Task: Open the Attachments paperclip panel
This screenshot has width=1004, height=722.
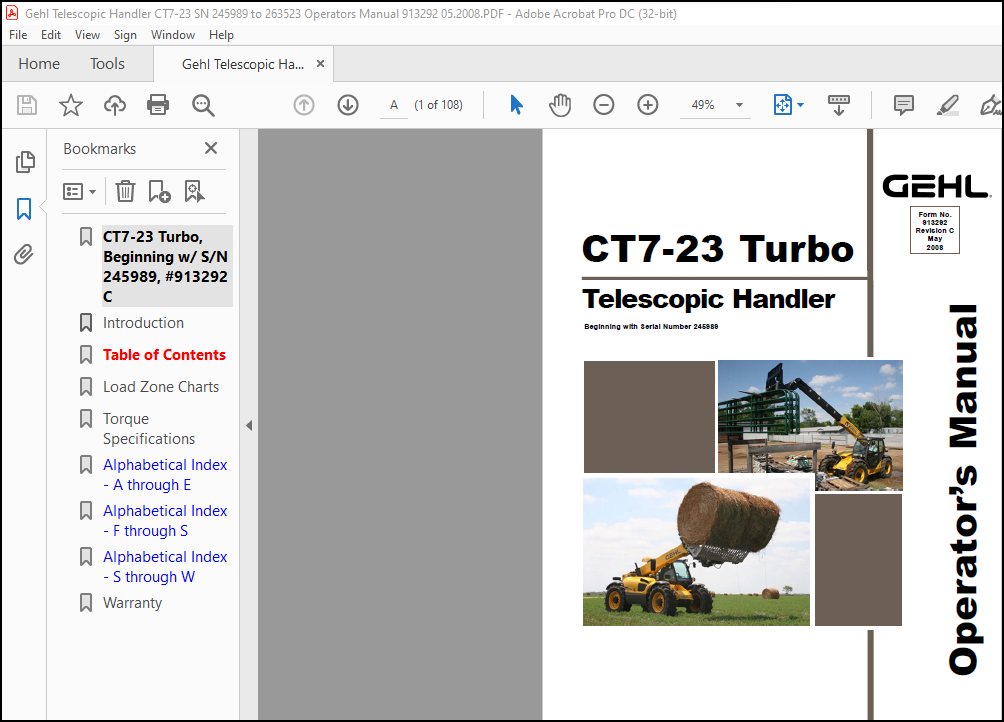Action: coord(24,255)
